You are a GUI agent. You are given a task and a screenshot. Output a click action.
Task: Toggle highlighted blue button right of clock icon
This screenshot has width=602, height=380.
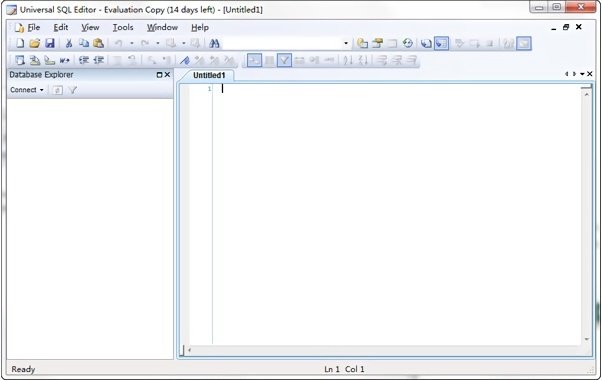point(442,43)
